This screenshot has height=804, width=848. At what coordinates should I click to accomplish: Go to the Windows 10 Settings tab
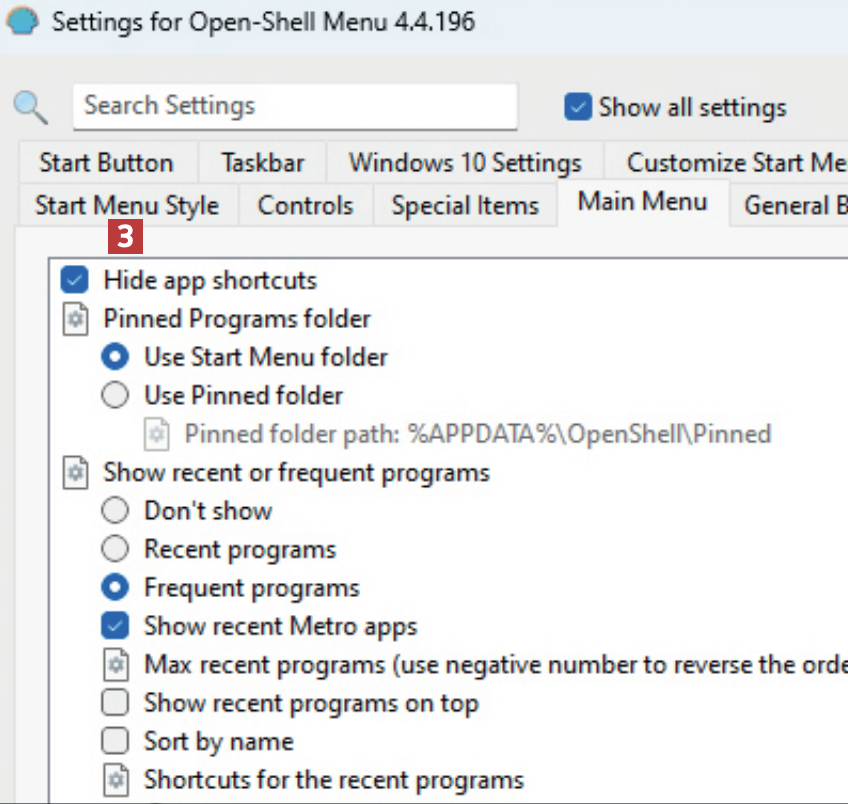tap(465, 163)
